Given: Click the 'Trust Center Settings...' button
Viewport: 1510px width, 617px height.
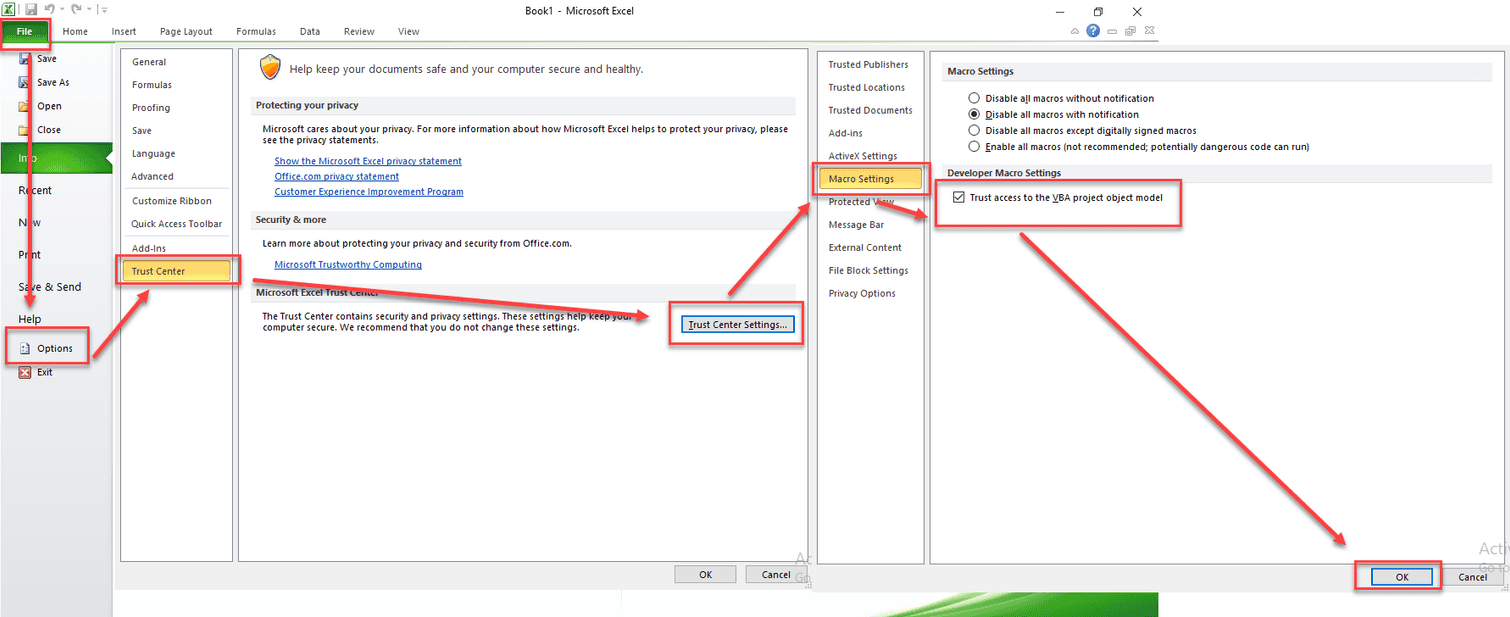Looking at the screenshot, I should pyautogui.click(x=736, y=323).
